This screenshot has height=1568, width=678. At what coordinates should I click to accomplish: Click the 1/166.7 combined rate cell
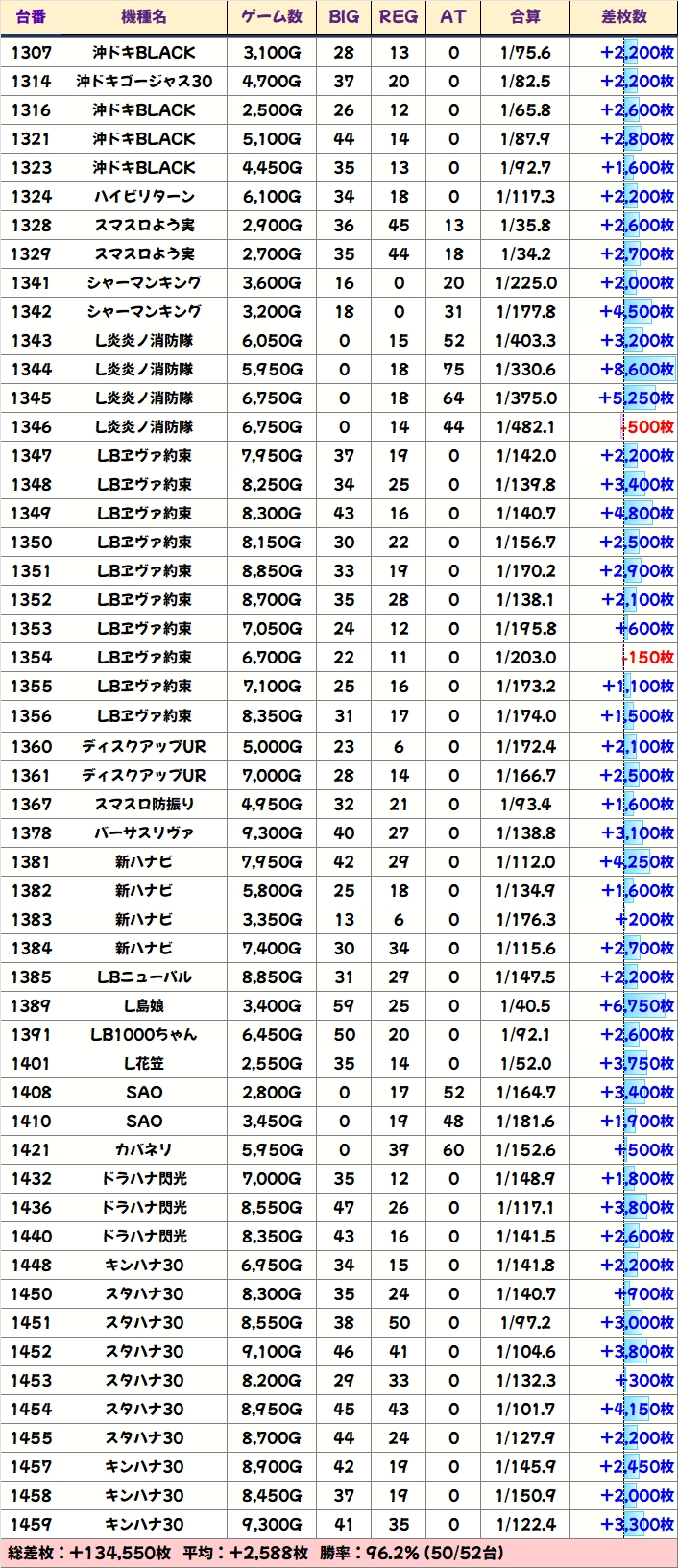coord(525,775)
